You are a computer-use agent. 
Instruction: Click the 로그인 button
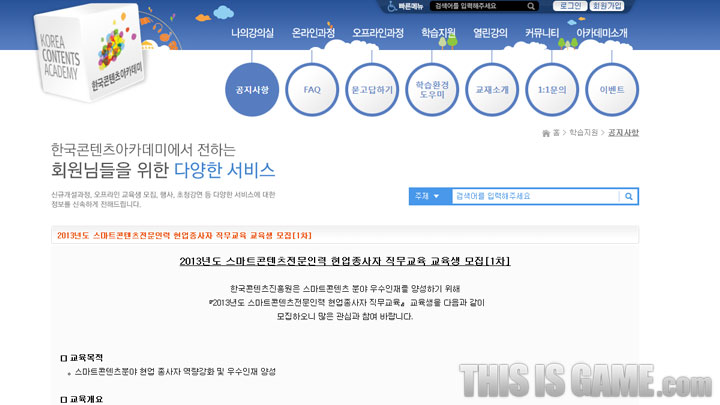(x=570, y=6)
